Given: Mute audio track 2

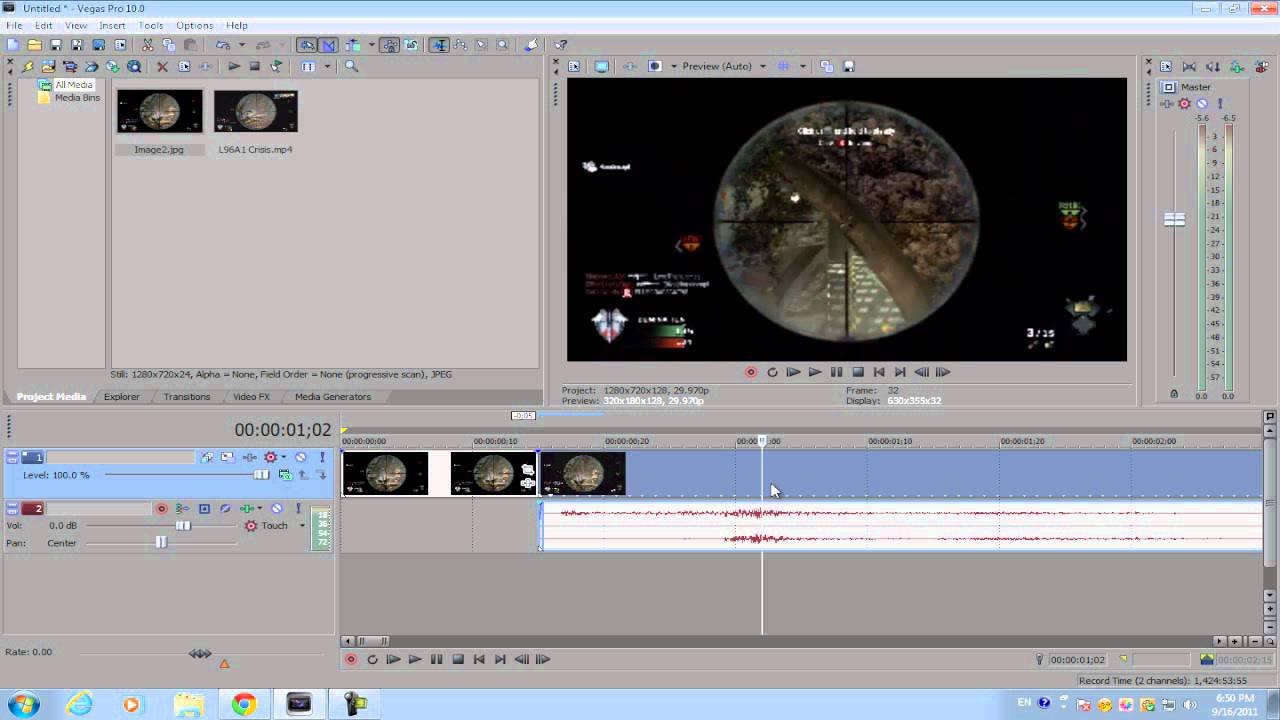Looking at the screenshot, I should 277,509.
